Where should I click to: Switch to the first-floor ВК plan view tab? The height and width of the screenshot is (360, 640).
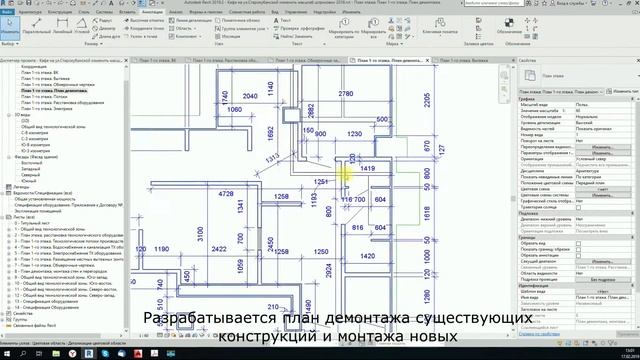point(157,60)
